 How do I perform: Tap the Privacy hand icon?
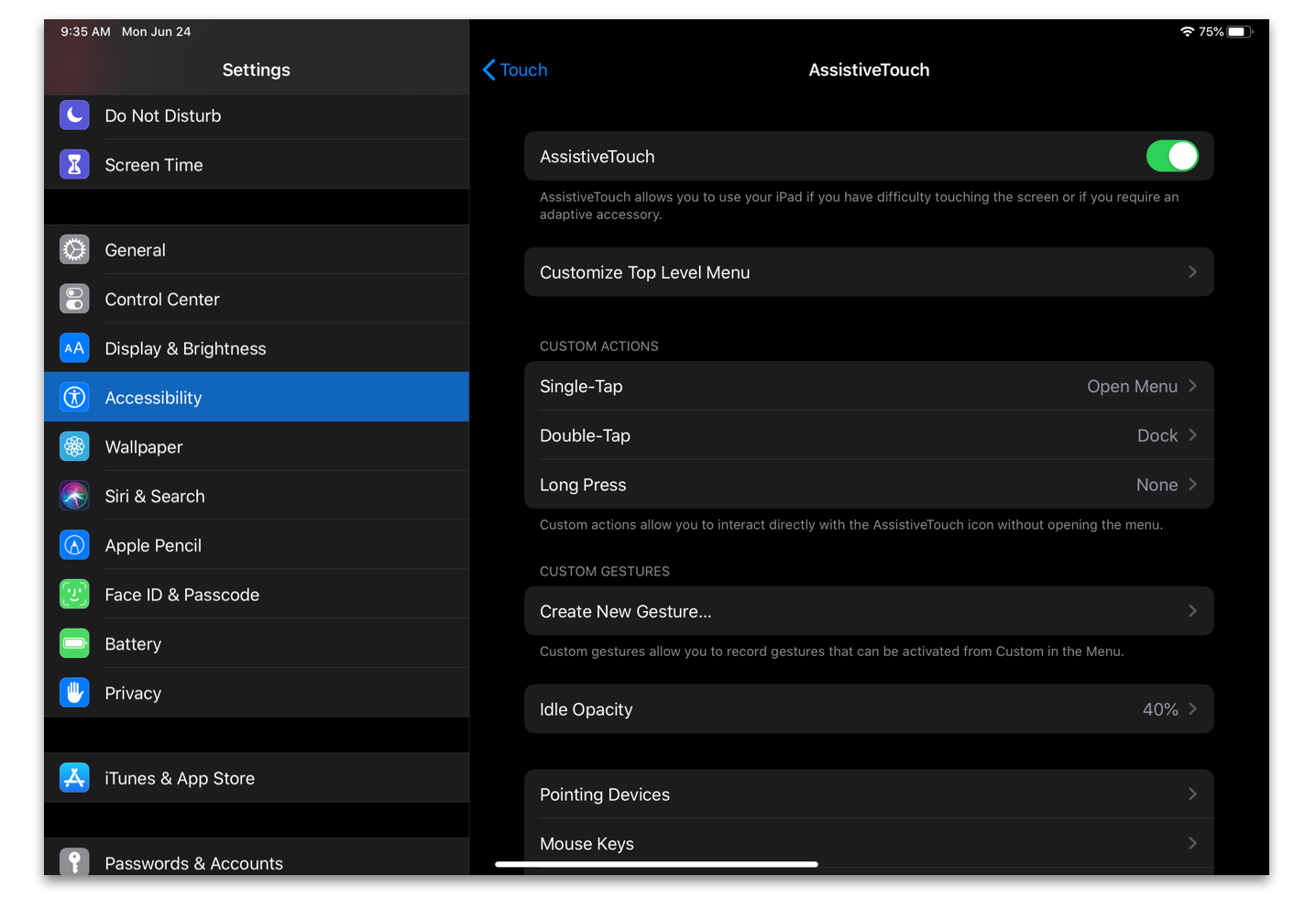tap(74, 693)
